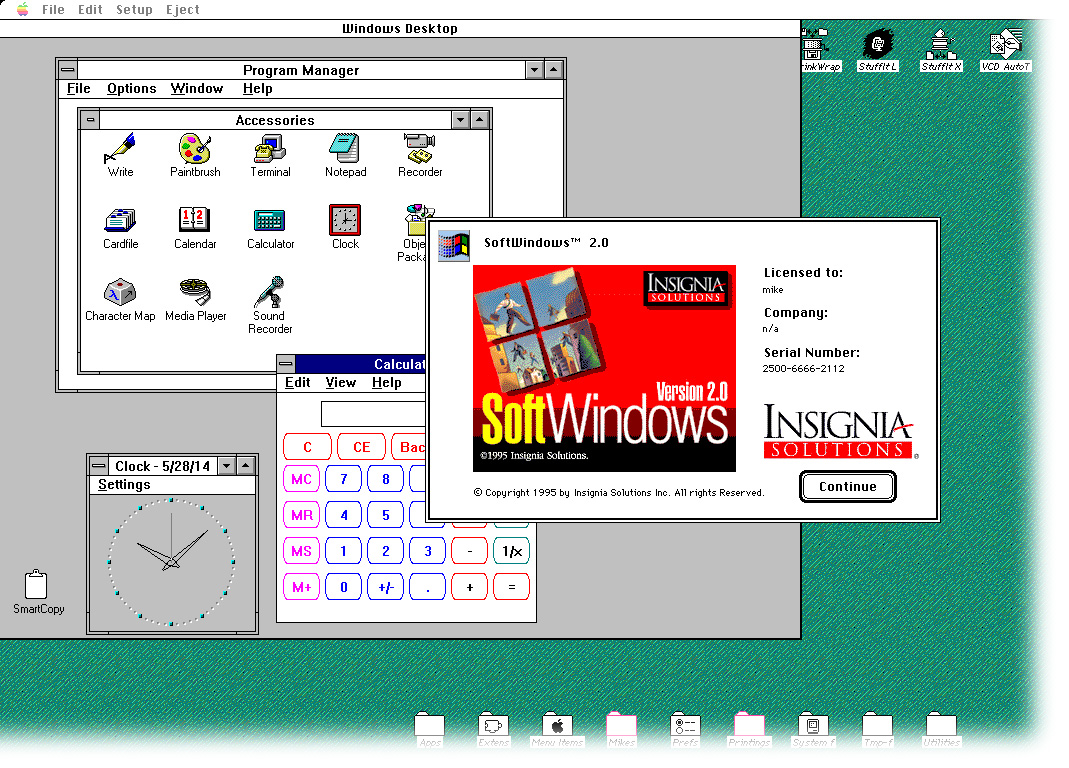Click the MR memory recall button
1069x768 pixels.
pos(301,515)
